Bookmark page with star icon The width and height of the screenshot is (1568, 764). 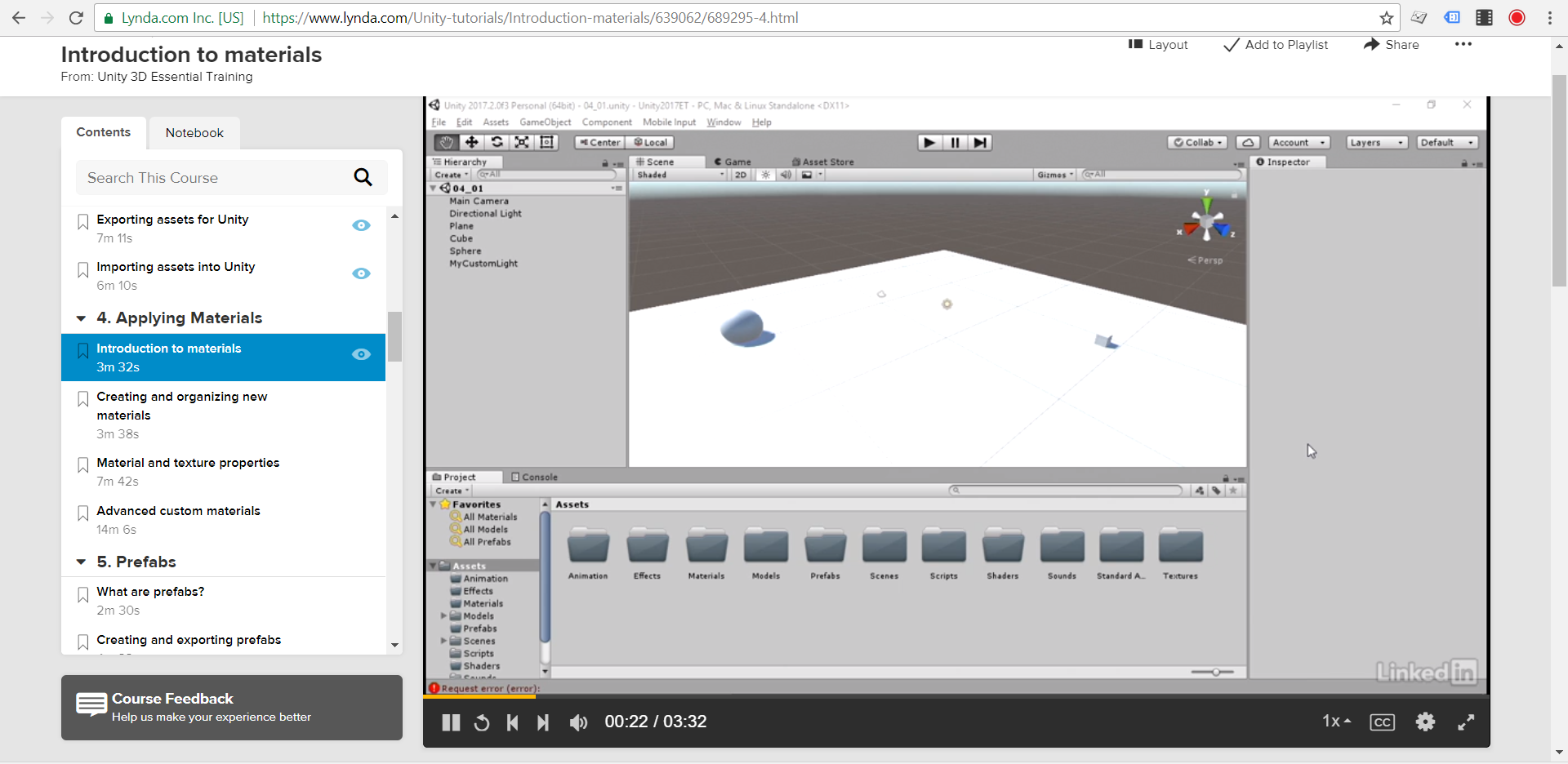click(1386, 18)
